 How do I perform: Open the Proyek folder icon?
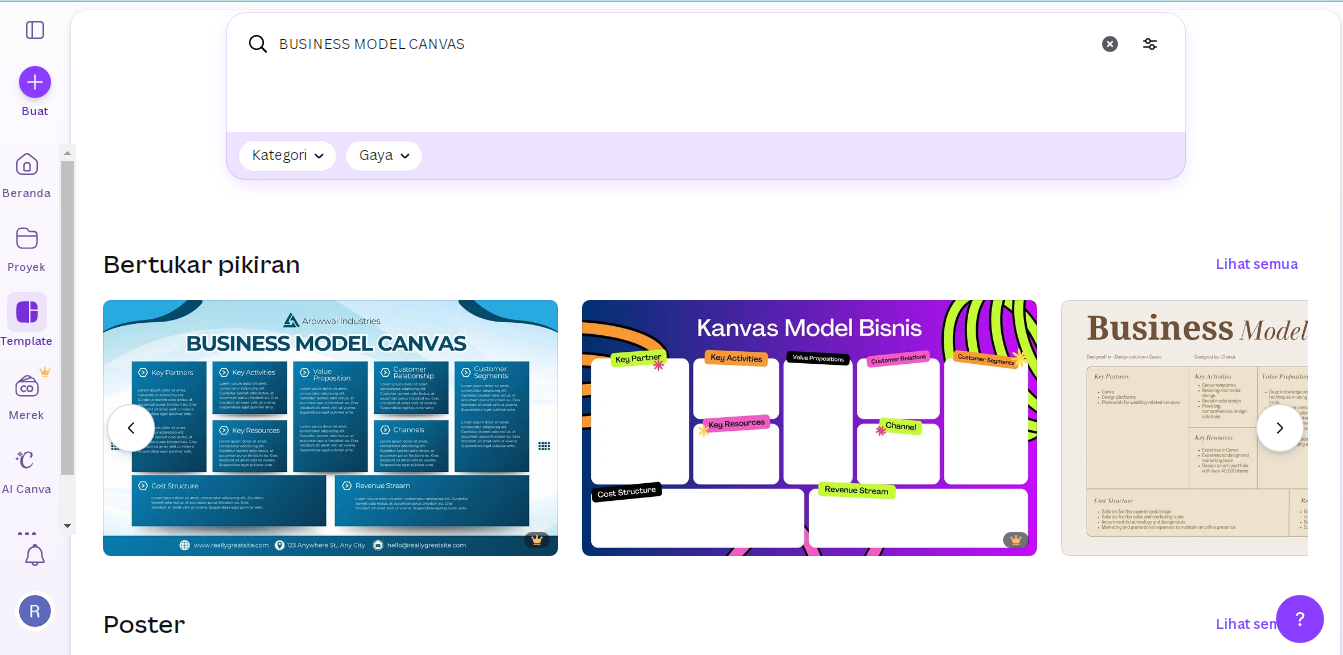point(27,239)
